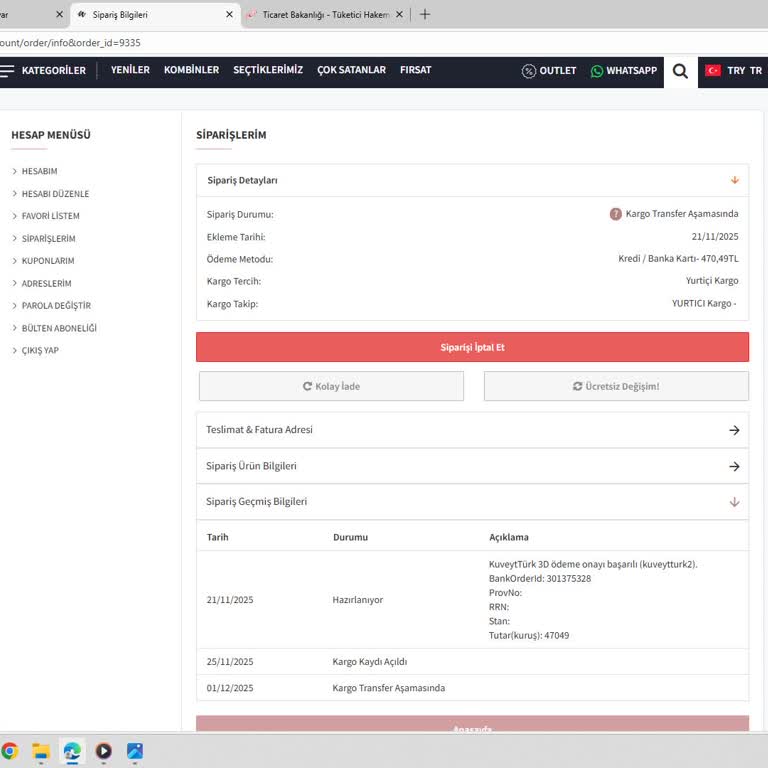Screen dimensions: 768x768
Task: Expand Sipariş Ürün Bilgileri section
Action: tap(734, 466)
